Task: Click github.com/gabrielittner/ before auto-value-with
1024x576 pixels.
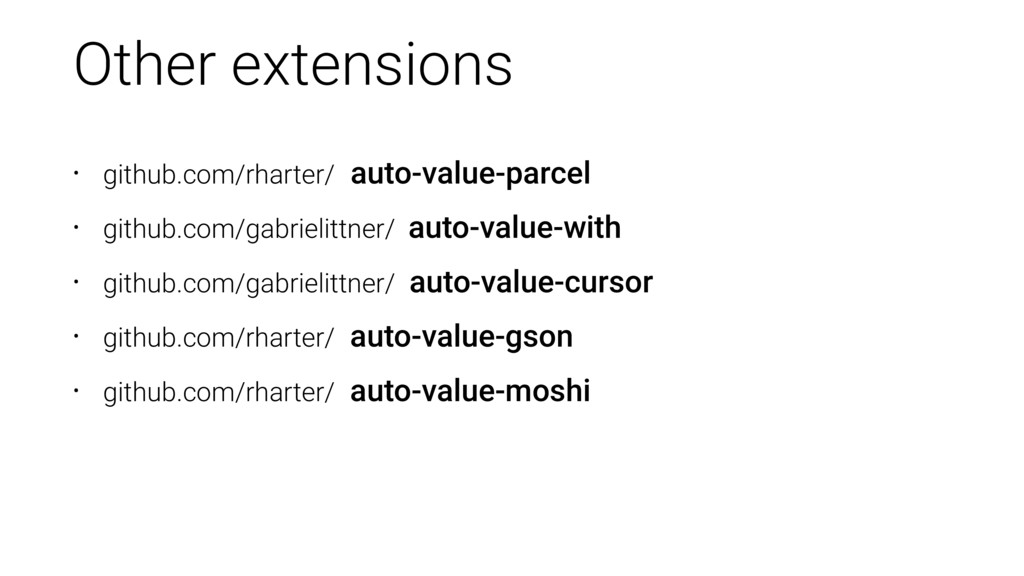Action: (x=249, y=229)
